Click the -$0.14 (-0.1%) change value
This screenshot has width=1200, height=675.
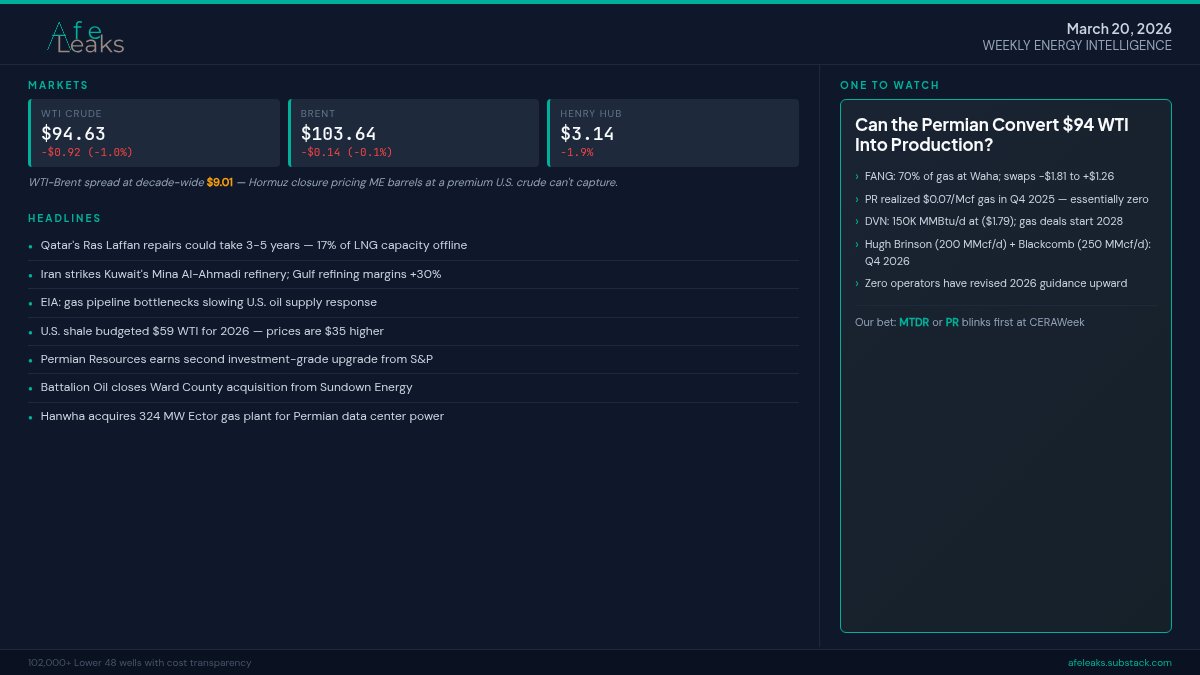(346, 153)
